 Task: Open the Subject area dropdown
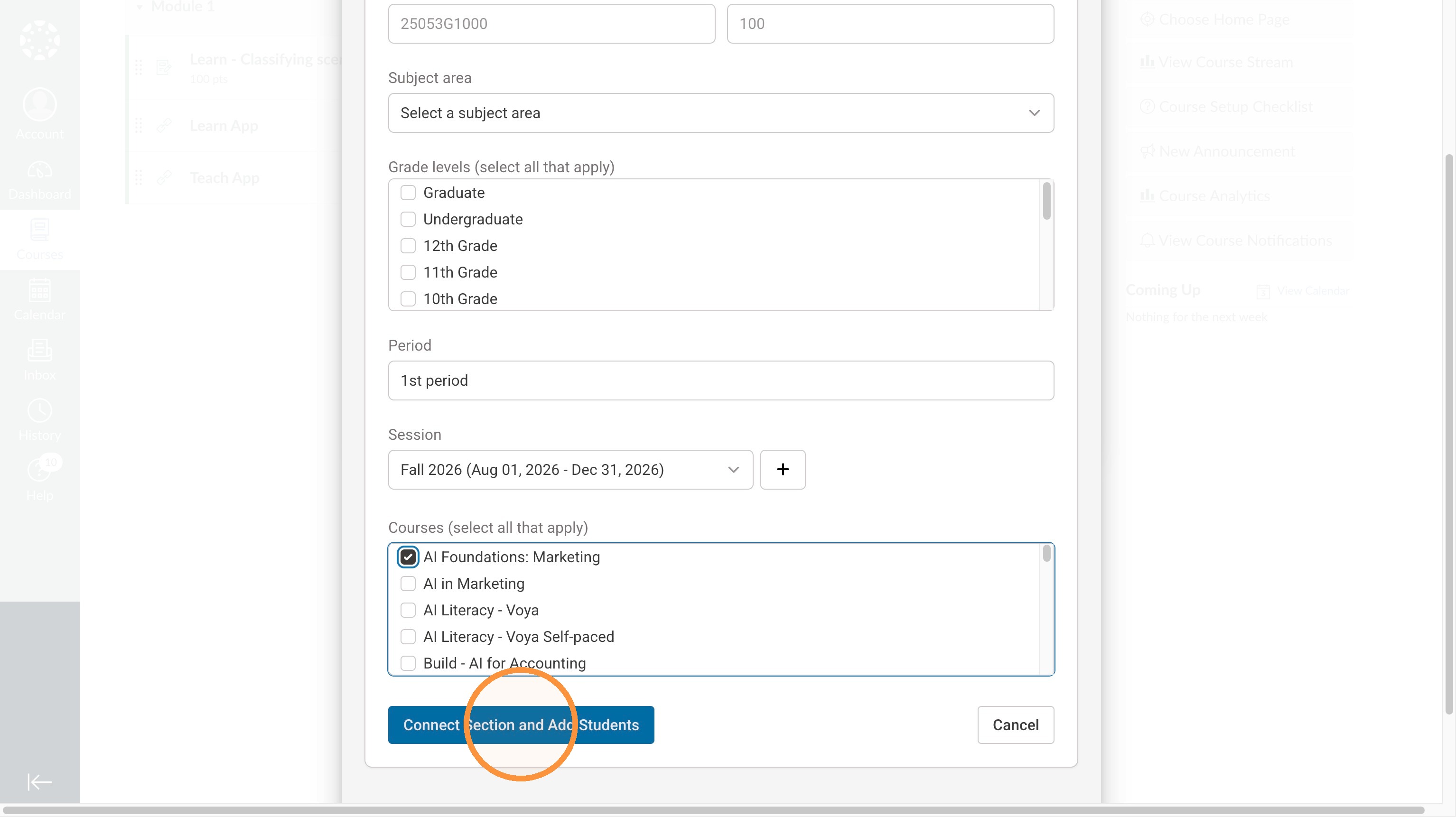721,113
